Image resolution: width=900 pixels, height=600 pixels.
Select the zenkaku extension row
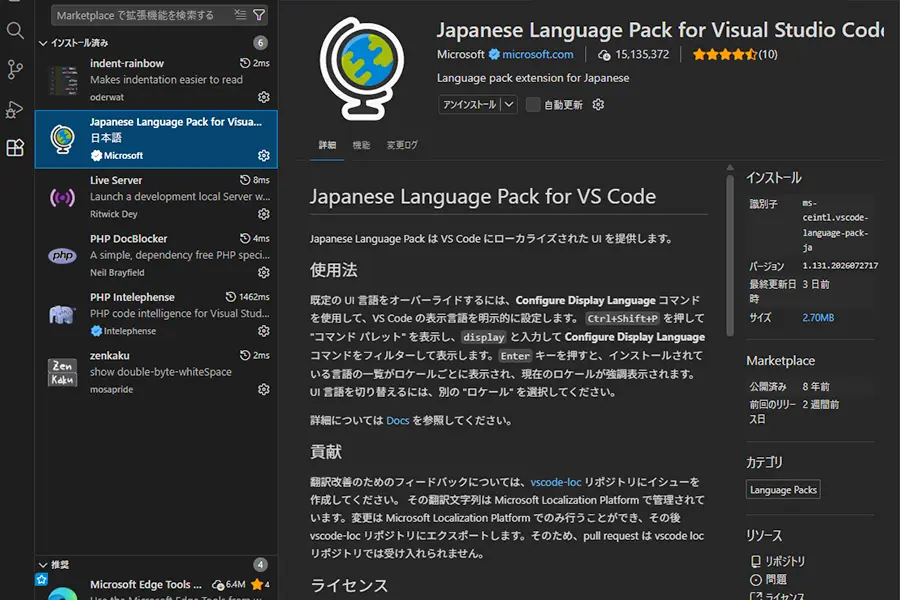(156, 373)
